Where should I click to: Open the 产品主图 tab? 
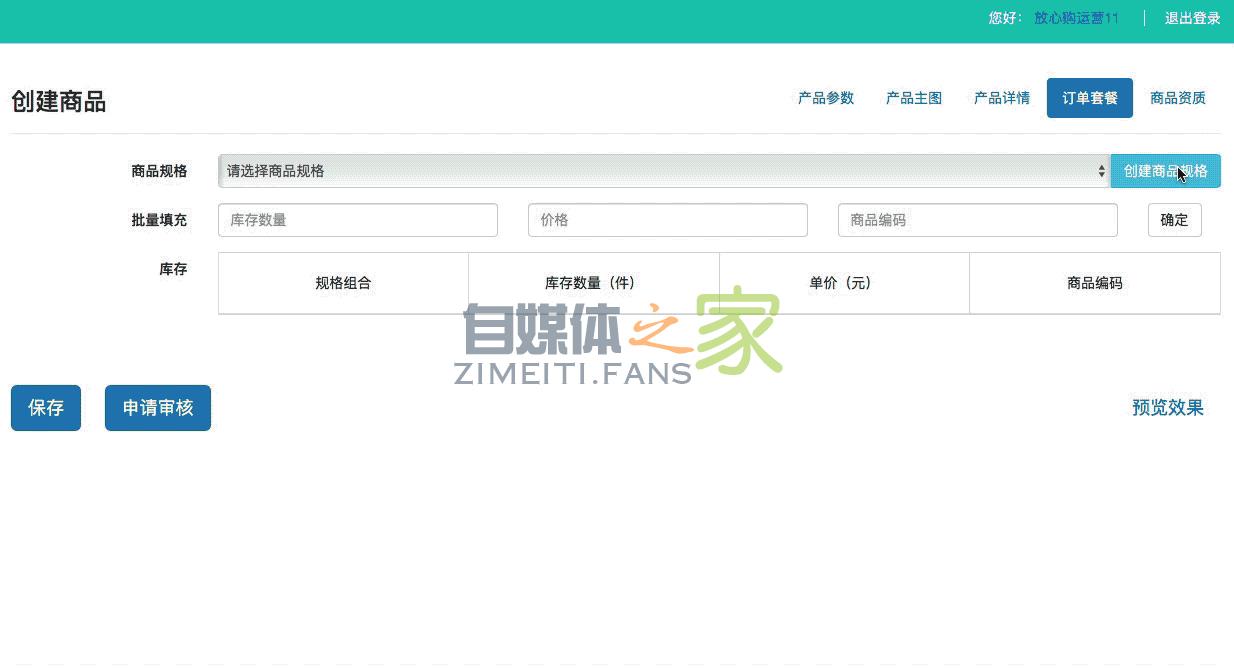[x=913, y=98]
